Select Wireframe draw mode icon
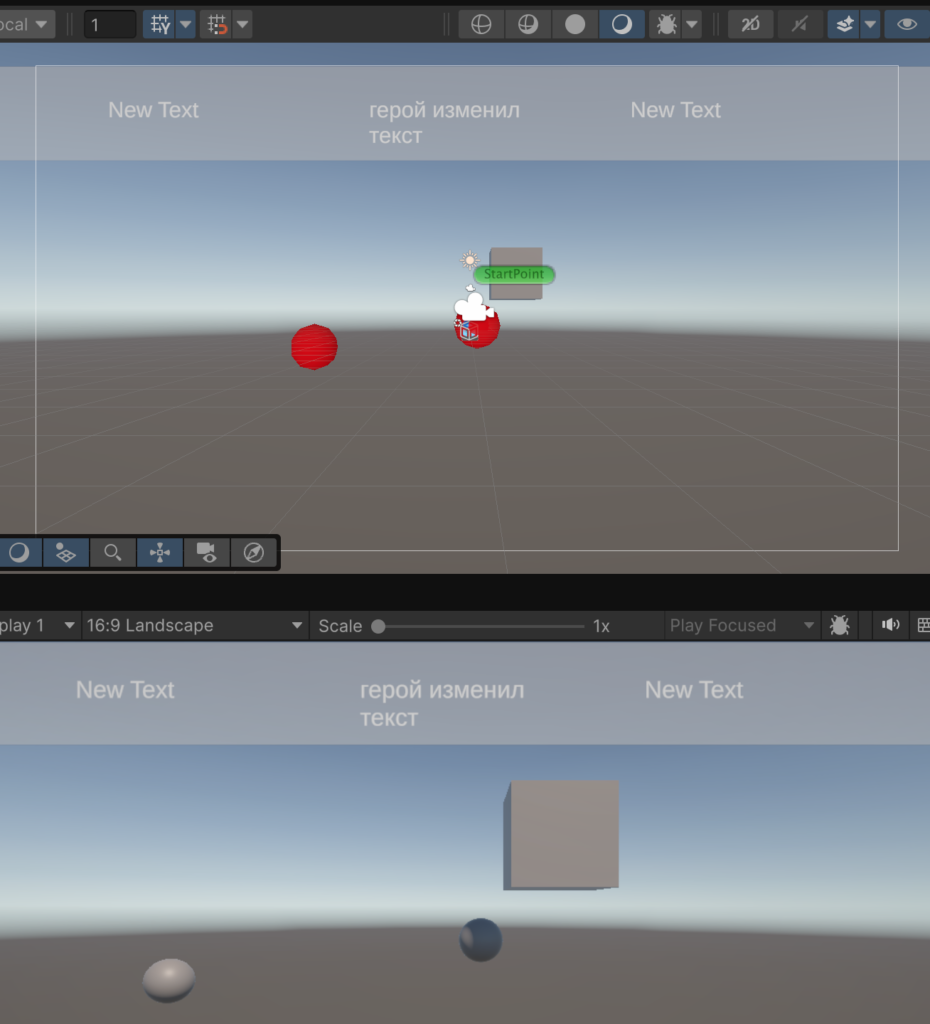The image size is (930, 1024). point(481,25)
